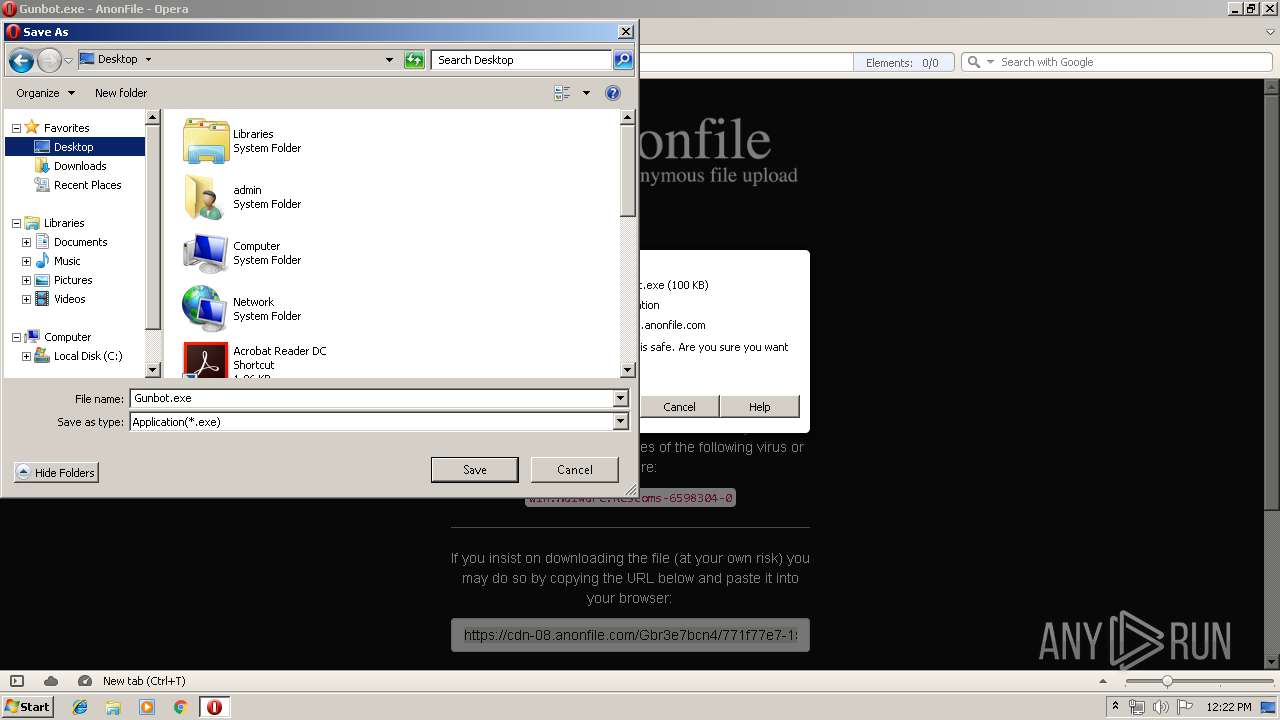Open the Libraries system folder icon
Screen dimensions: 1280x720
(206, 141)
